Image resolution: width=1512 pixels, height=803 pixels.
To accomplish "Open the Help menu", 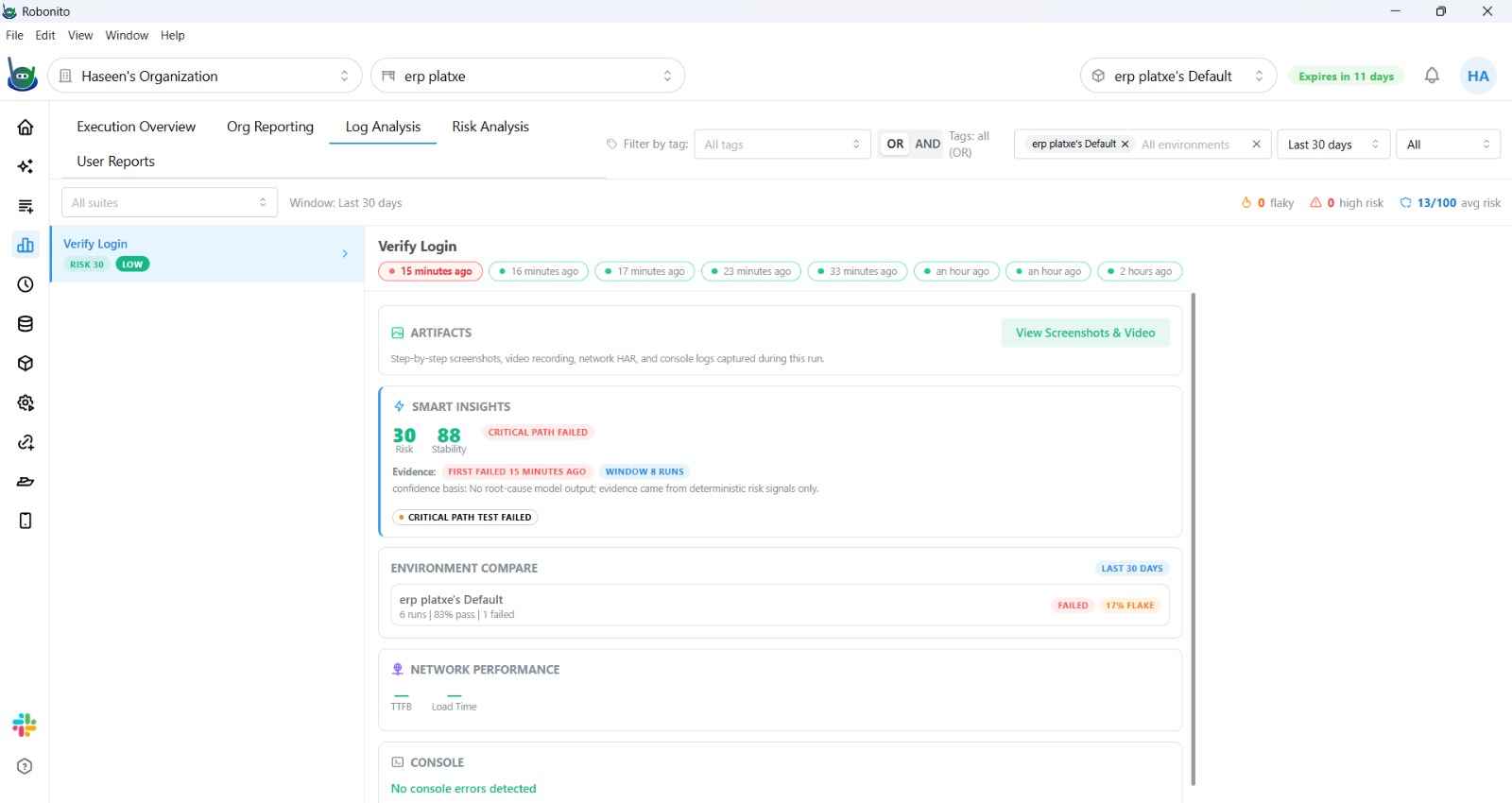I will (173, 35).
